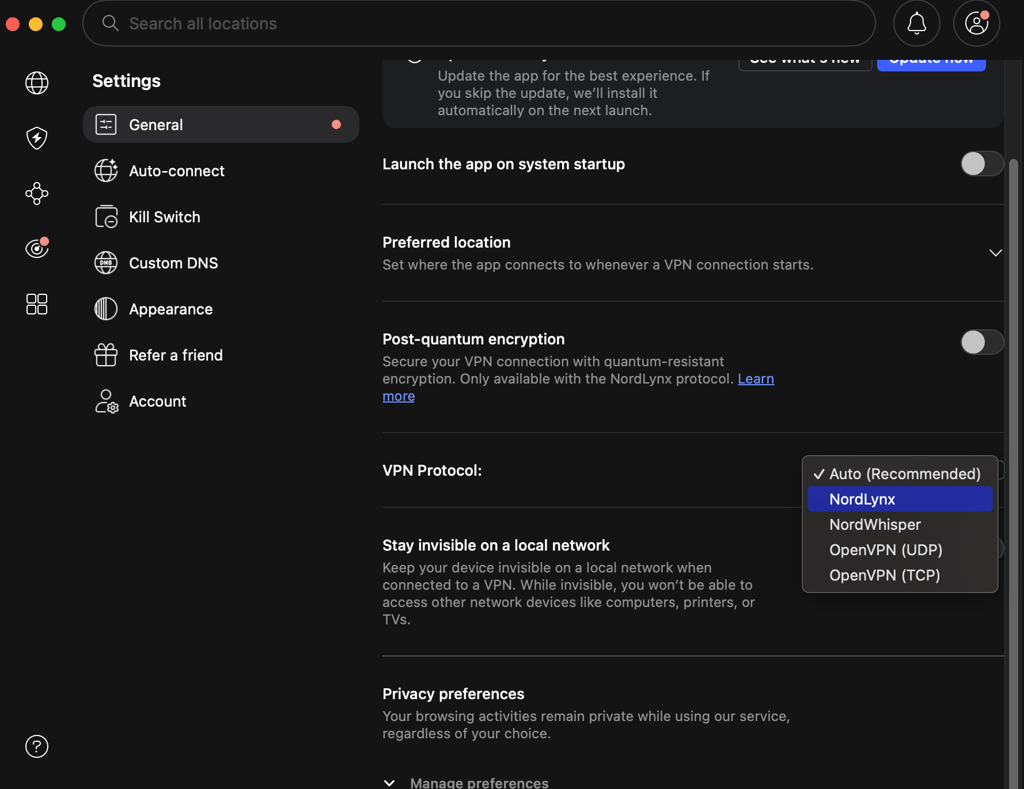This screenshot has width=1024, height=789.
Task: Select Auto (Recommended) protocol option
Action: point(899,474)
